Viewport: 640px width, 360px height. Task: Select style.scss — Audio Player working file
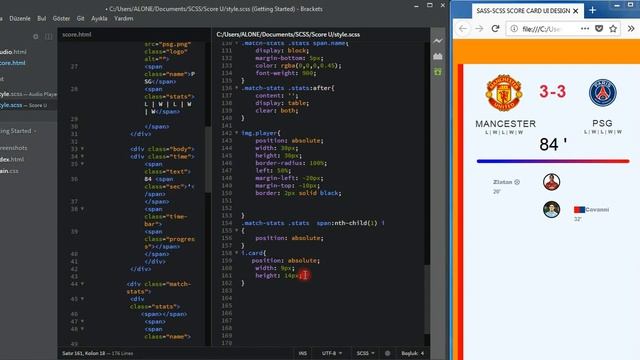pos(29,94)
